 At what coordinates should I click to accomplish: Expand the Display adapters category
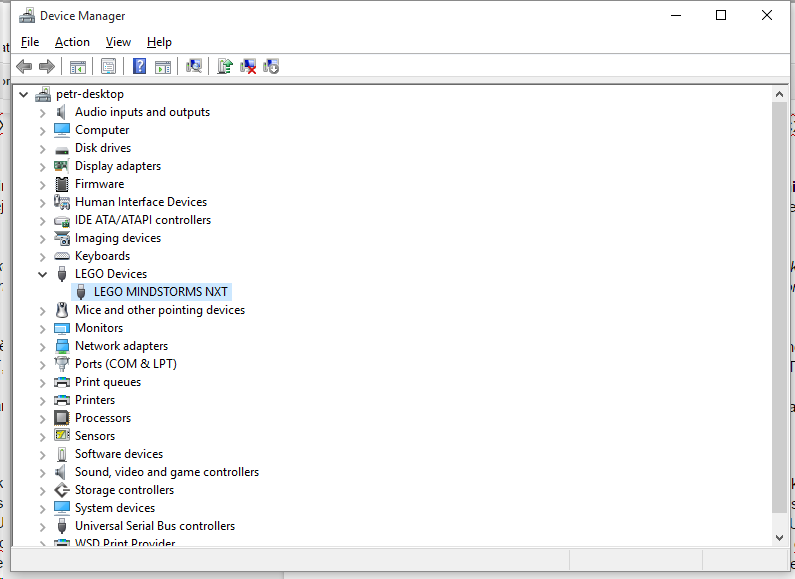42,166
